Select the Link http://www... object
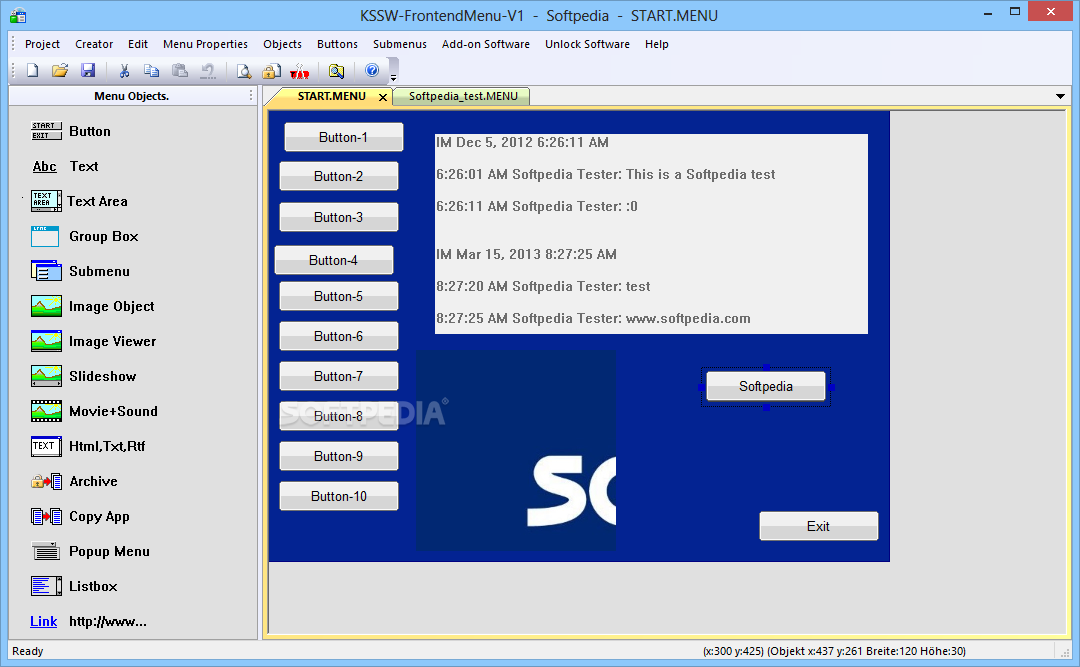This screenshot has height=667, width=1080. (x=88, y=622)
